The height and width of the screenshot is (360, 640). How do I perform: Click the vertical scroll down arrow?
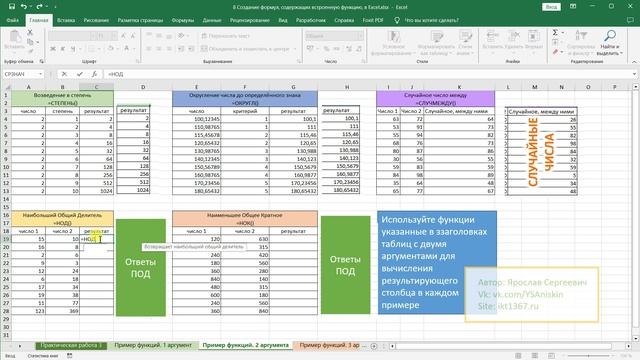[x=636, y=338]
